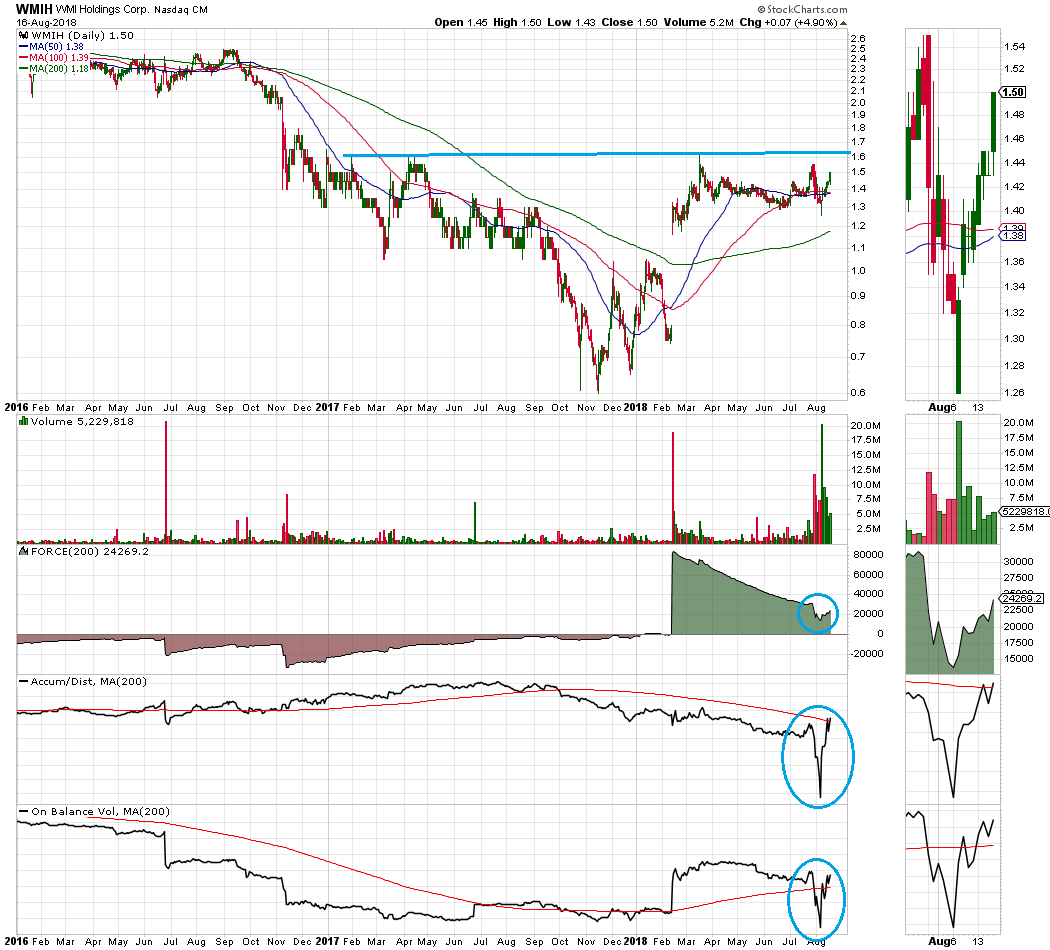Screen dimensions: 1050x950
Task: Click the candlestick icon beside WMIH (Daily)
Action: click(x=23, y=35)
